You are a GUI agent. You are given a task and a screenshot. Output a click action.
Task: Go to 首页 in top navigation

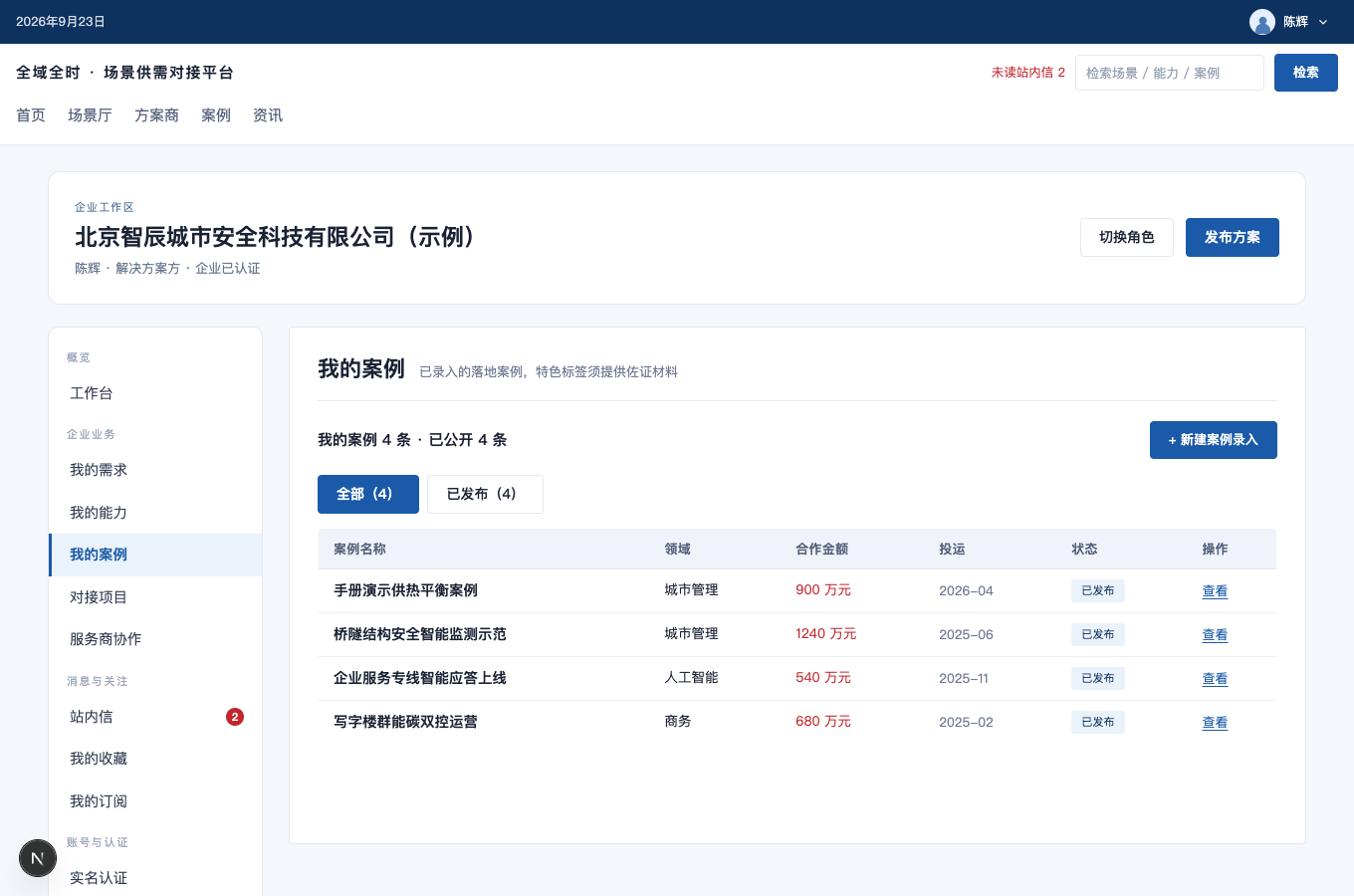pos(31,115)
